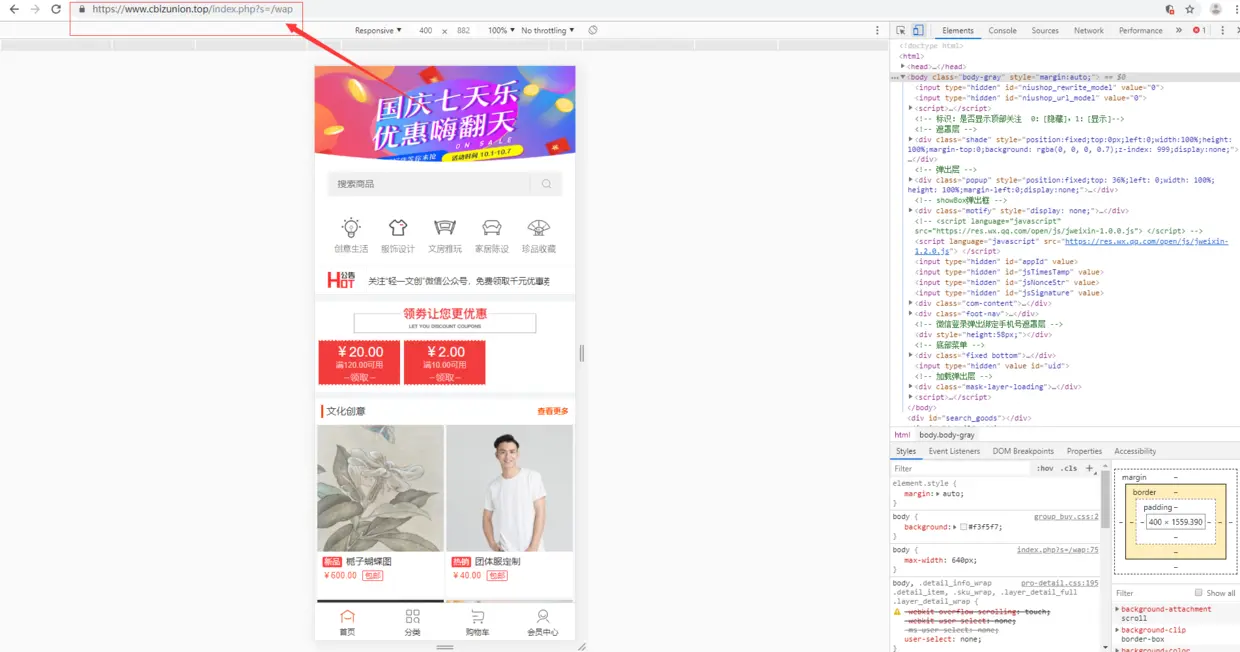This screenshot has width=1240, height=652.
Task: Expand the head element node
Action: click(903, 67)
